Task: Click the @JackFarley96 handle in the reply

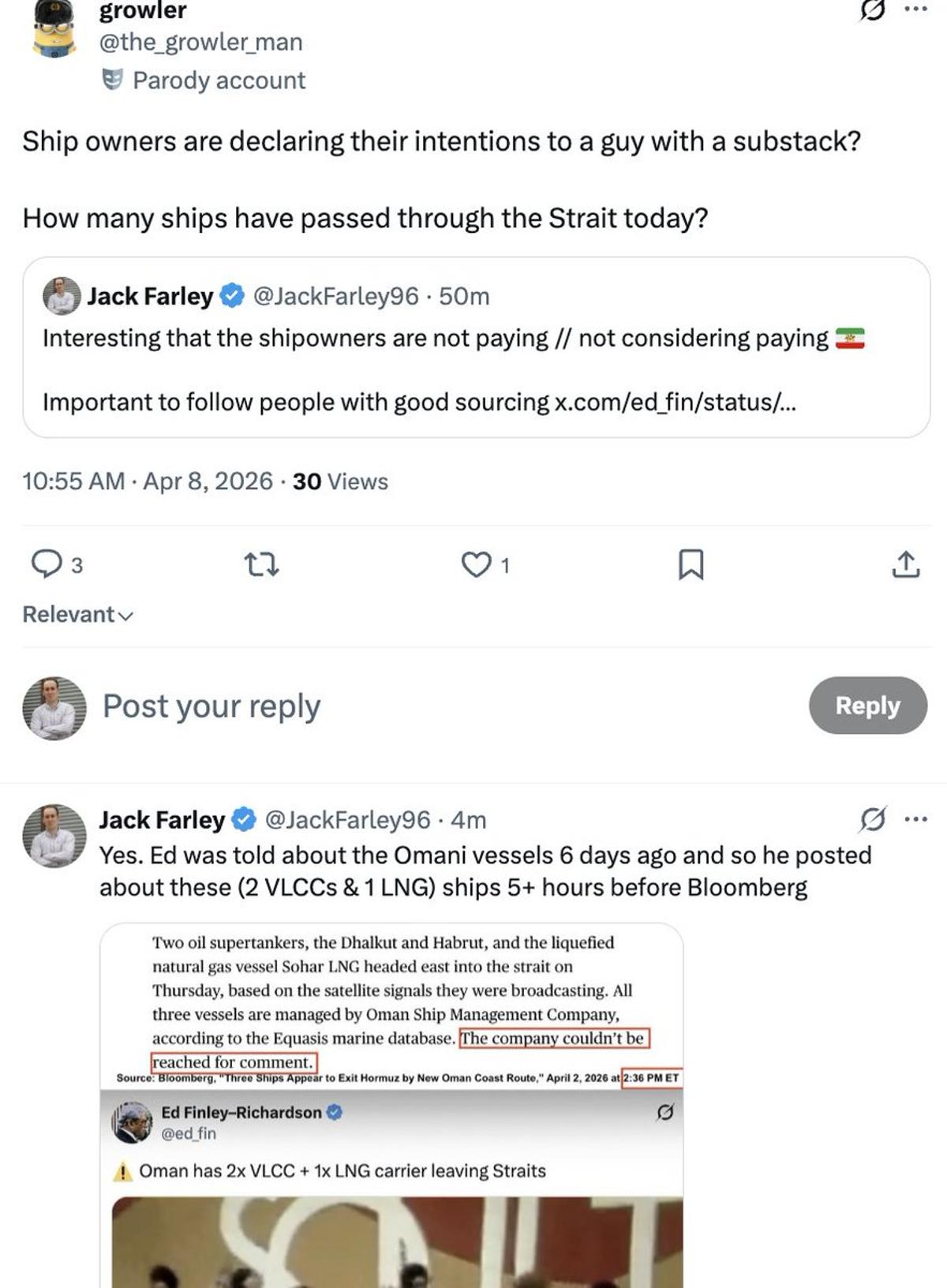Action: pos(348,820)
